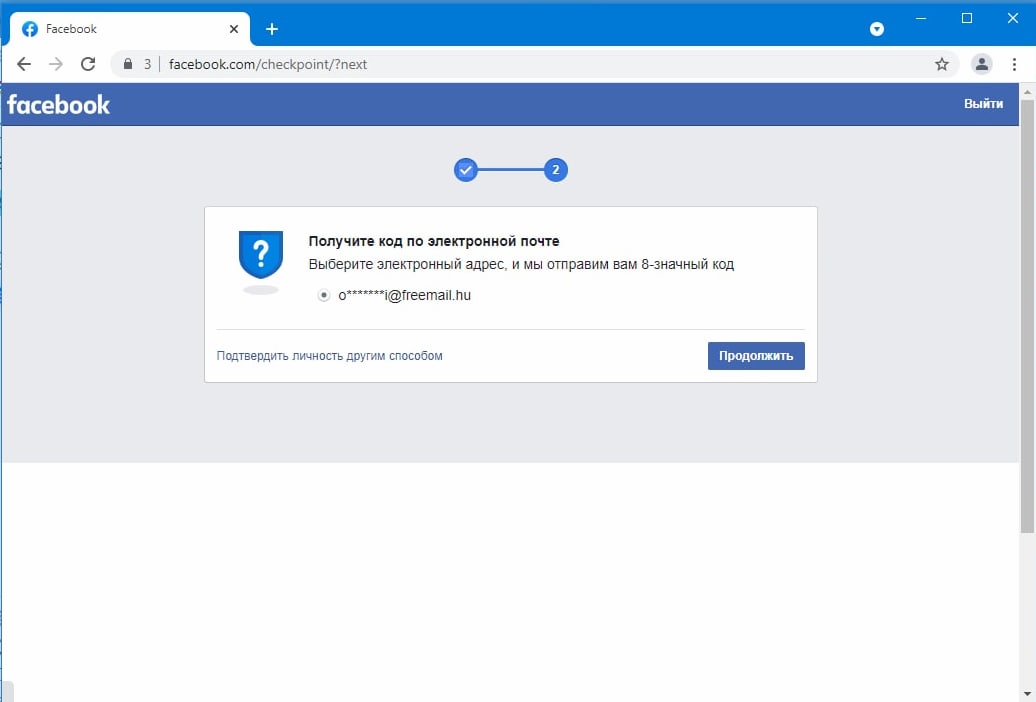Minimize the browser window

(x=921, y=19)
